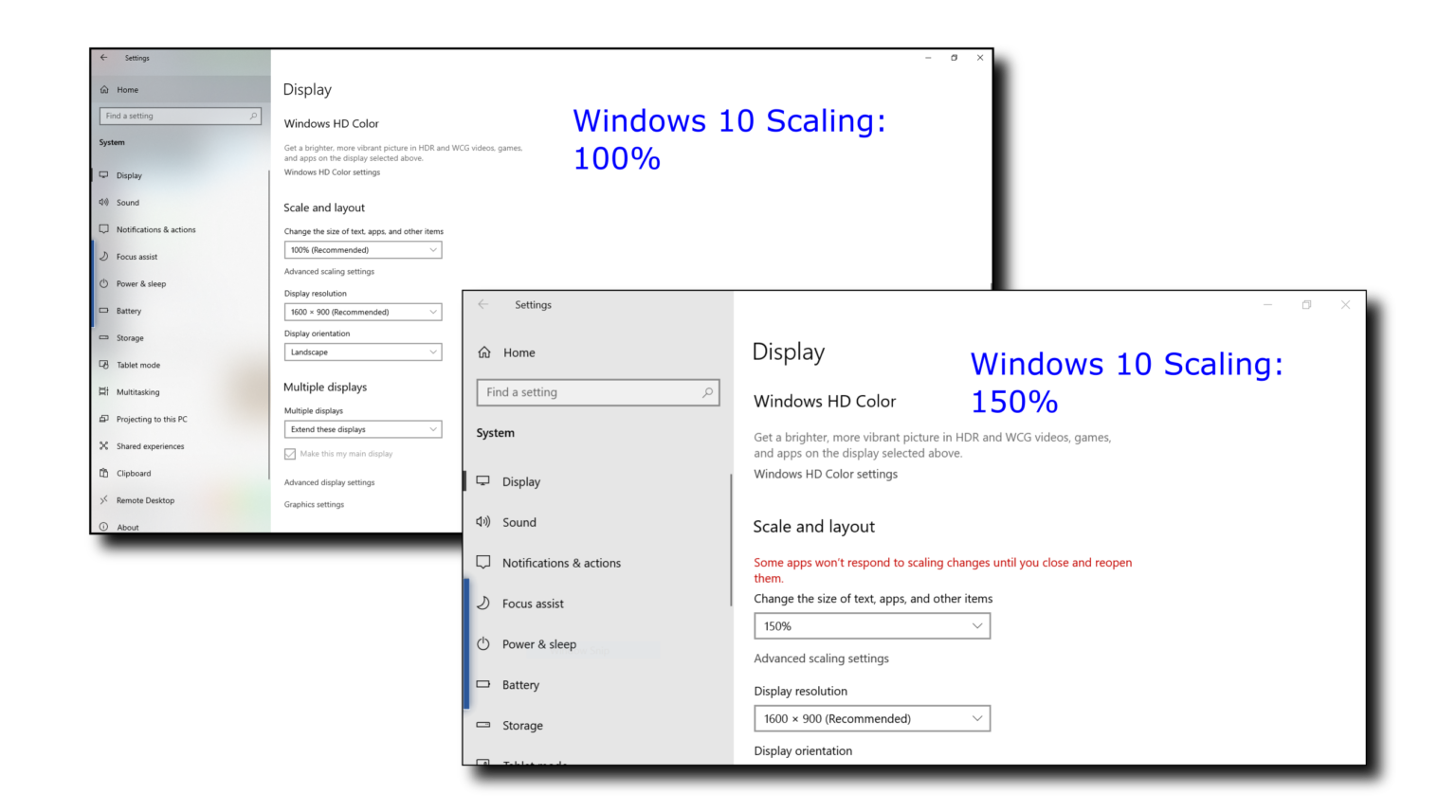Open Battery settings from the sidebar

point(520,684)
